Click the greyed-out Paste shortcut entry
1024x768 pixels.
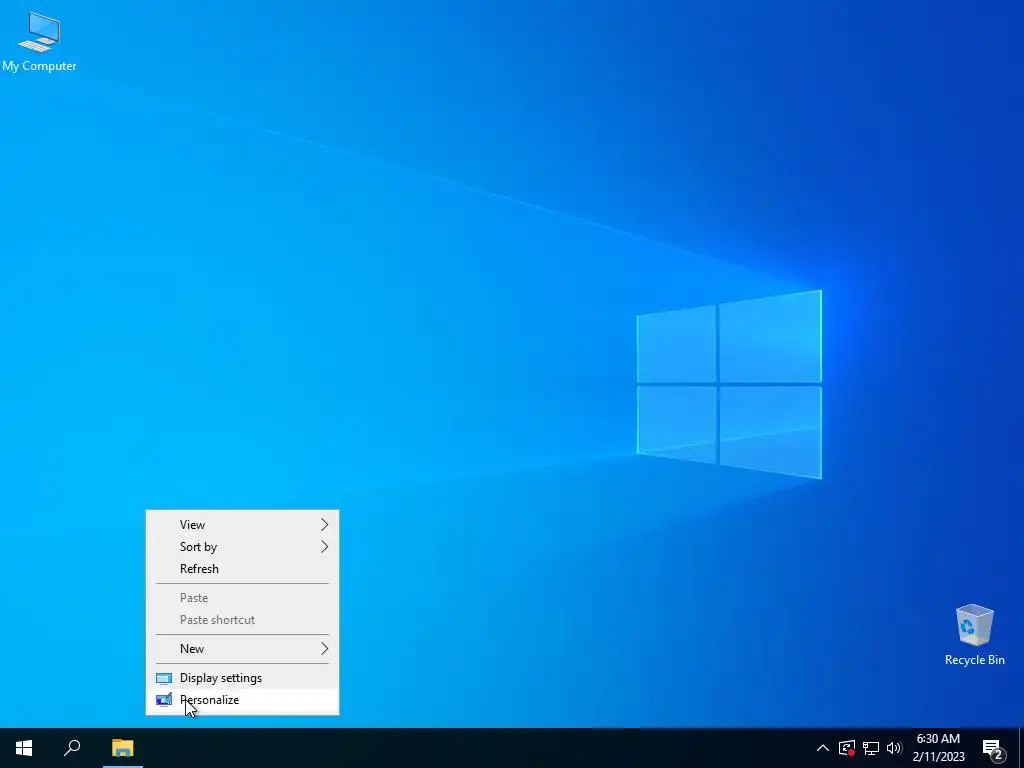pos(242,620)
